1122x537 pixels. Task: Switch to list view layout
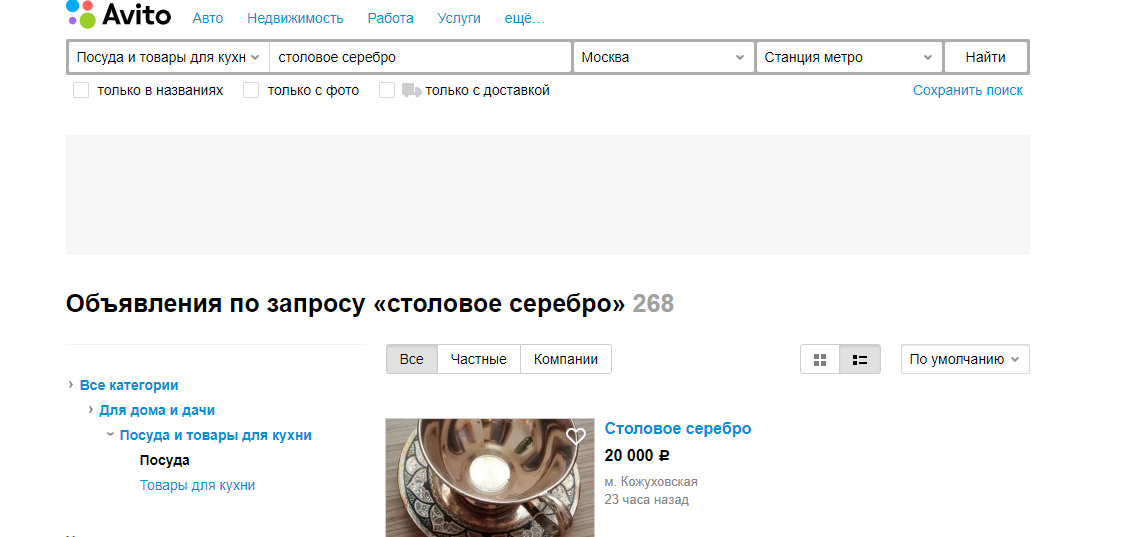[x=860, y=359]
